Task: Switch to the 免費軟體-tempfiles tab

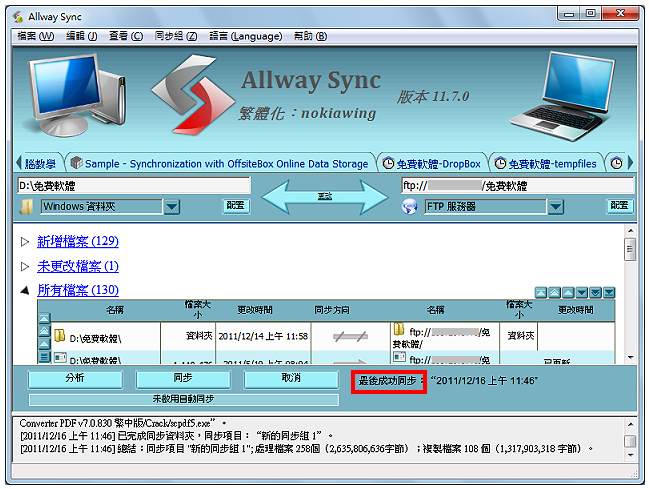Action: click(546, 164)
